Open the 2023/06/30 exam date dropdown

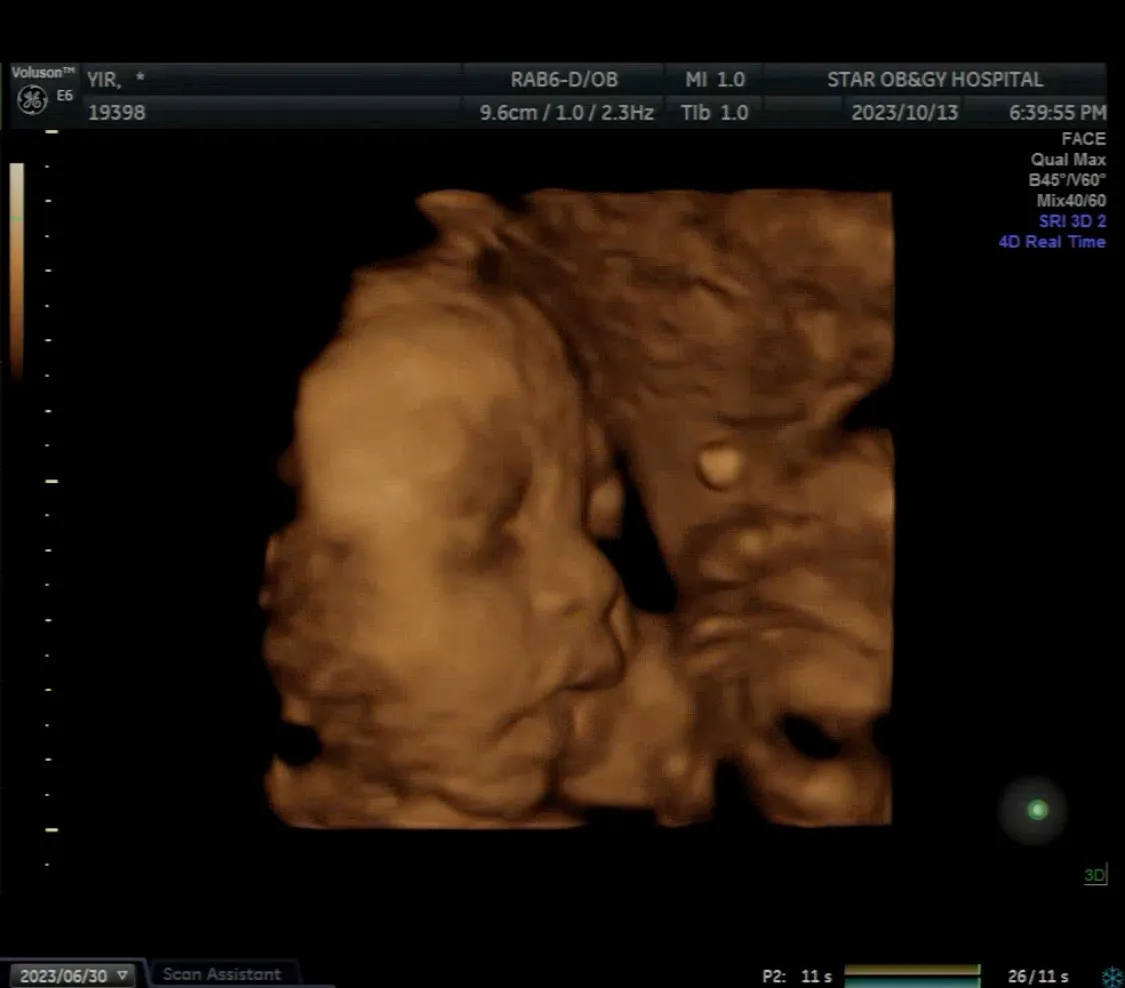click(x=73, y=976)
